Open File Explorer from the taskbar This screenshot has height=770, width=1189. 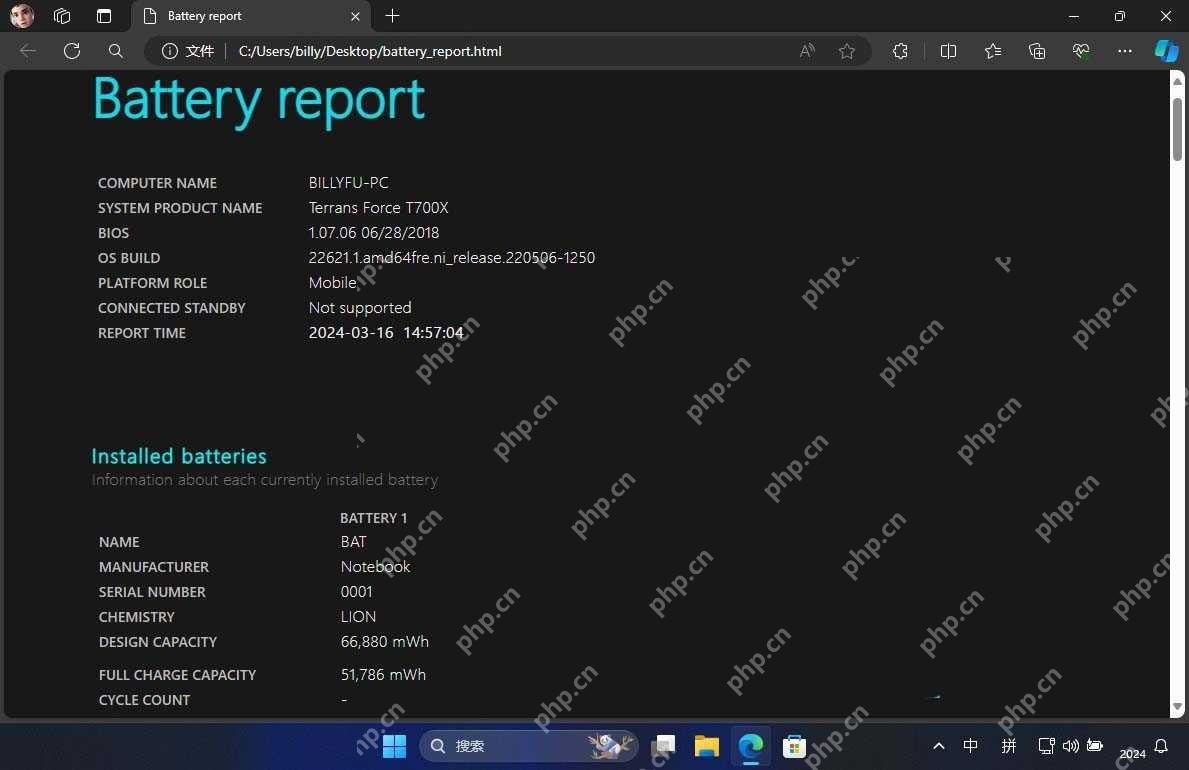(707, 746)
